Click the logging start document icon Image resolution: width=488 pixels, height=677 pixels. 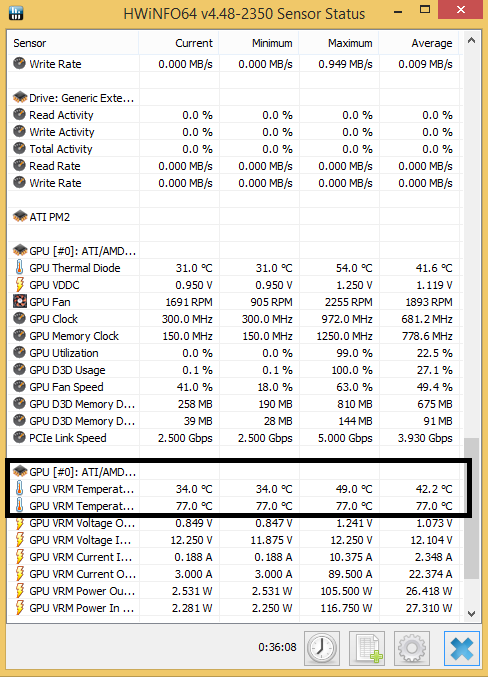point(367,648)
